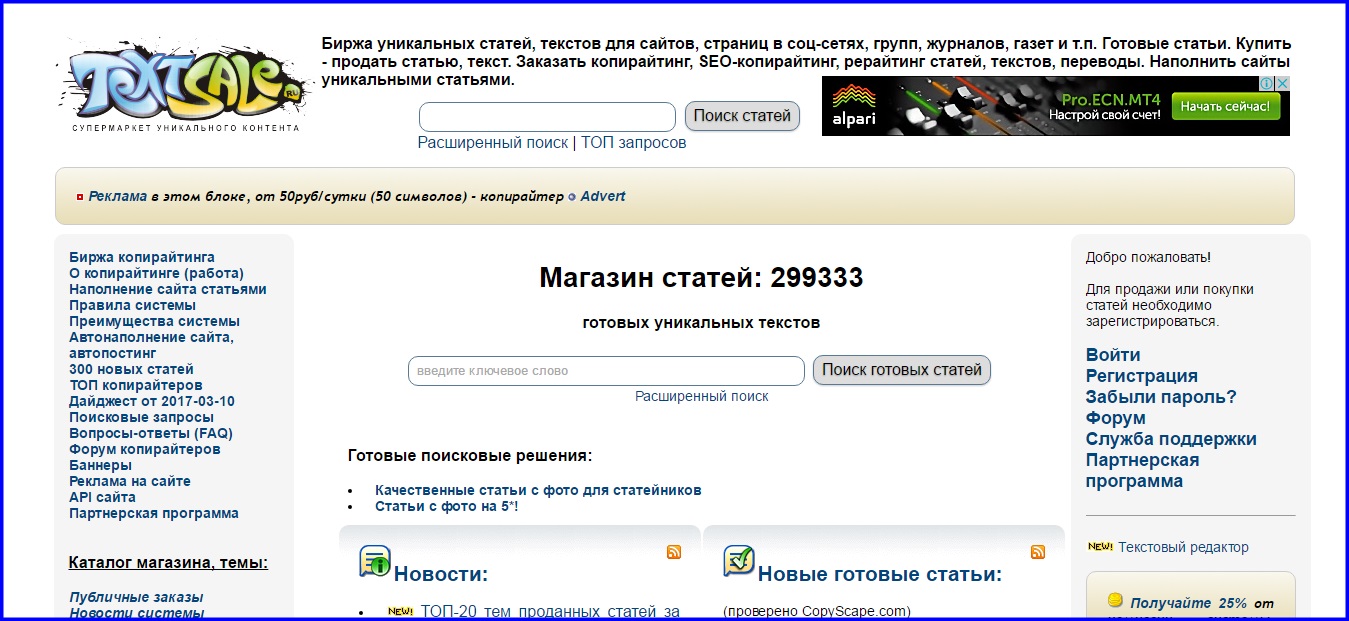Screen dimensions: 1349x621
Task: Close the Alpari ad with the X icon
Action: tap(1282, 84)
